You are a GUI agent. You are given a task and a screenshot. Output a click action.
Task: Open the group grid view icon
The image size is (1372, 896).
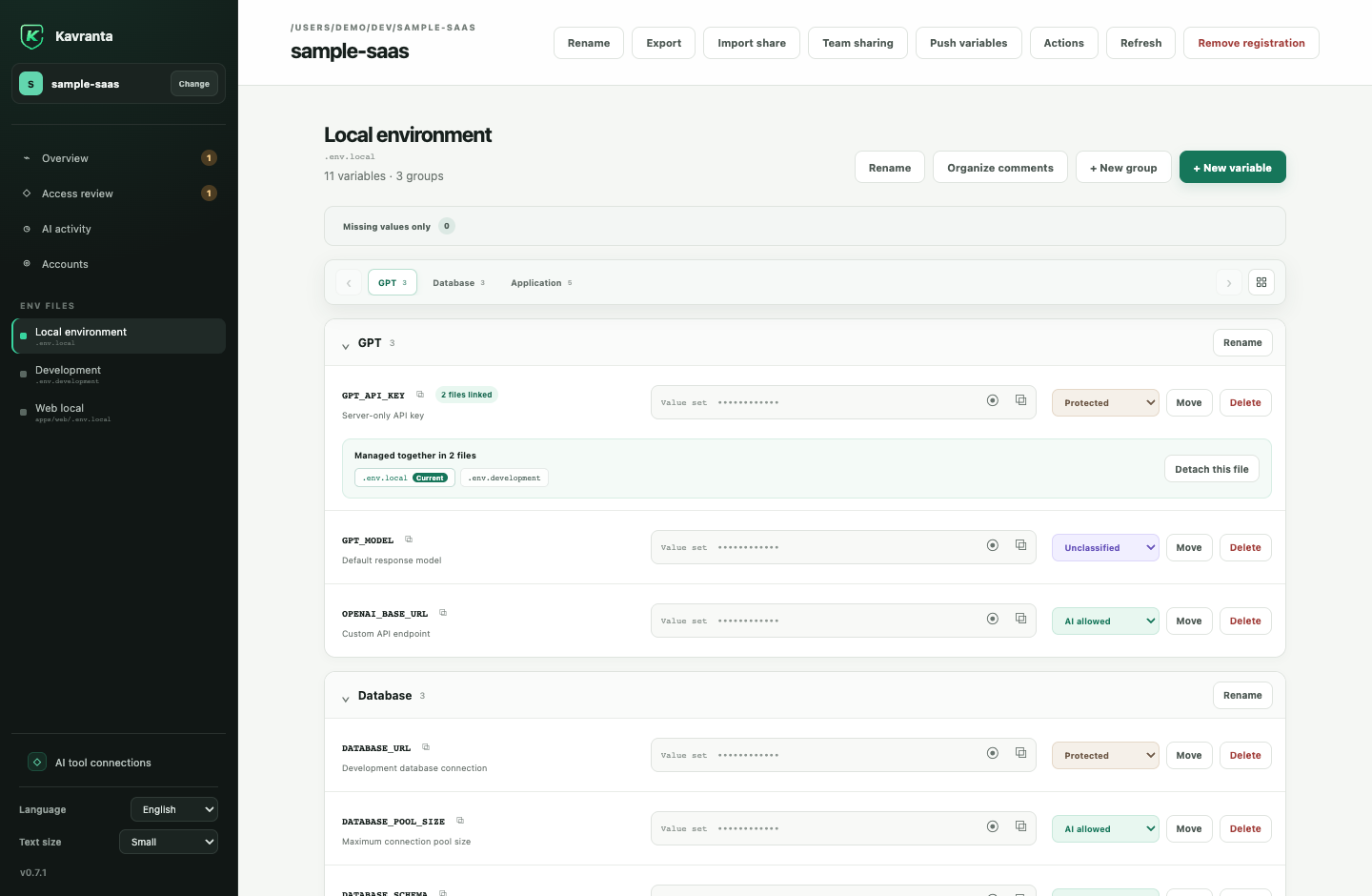click(x=1261, y=282)
